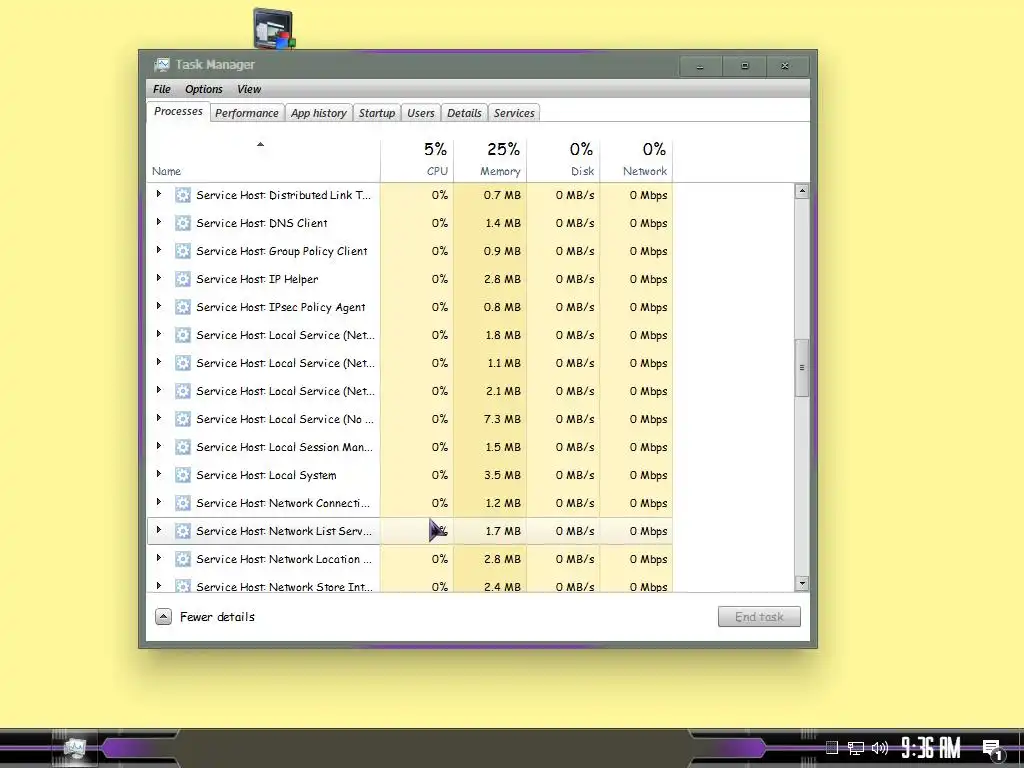Image resolution: width=1024 pixels, height=768 pixels.
Task: Sort by the Memory column header
Action: point(490,161)
